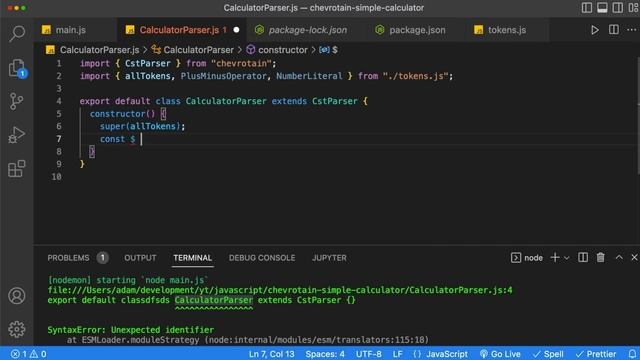Open the tokens.js editor tab
This screenshot has height=360, width=640.
507,30
